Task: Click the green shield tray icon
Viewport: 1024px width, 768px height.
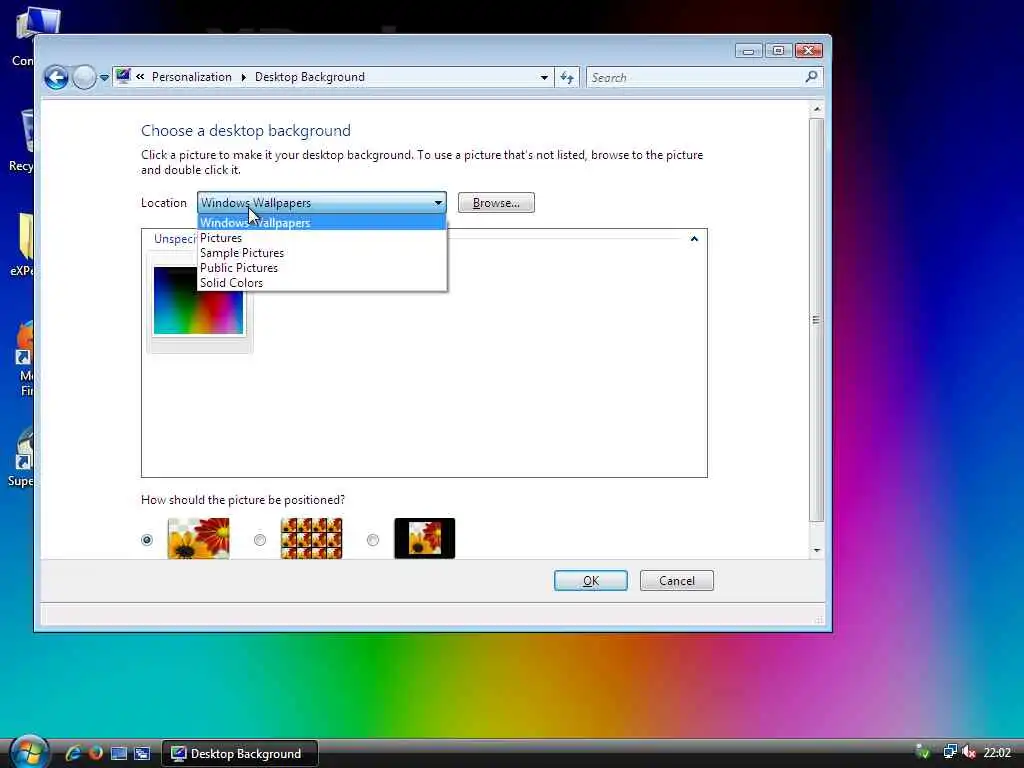Action: coord(923,752)
